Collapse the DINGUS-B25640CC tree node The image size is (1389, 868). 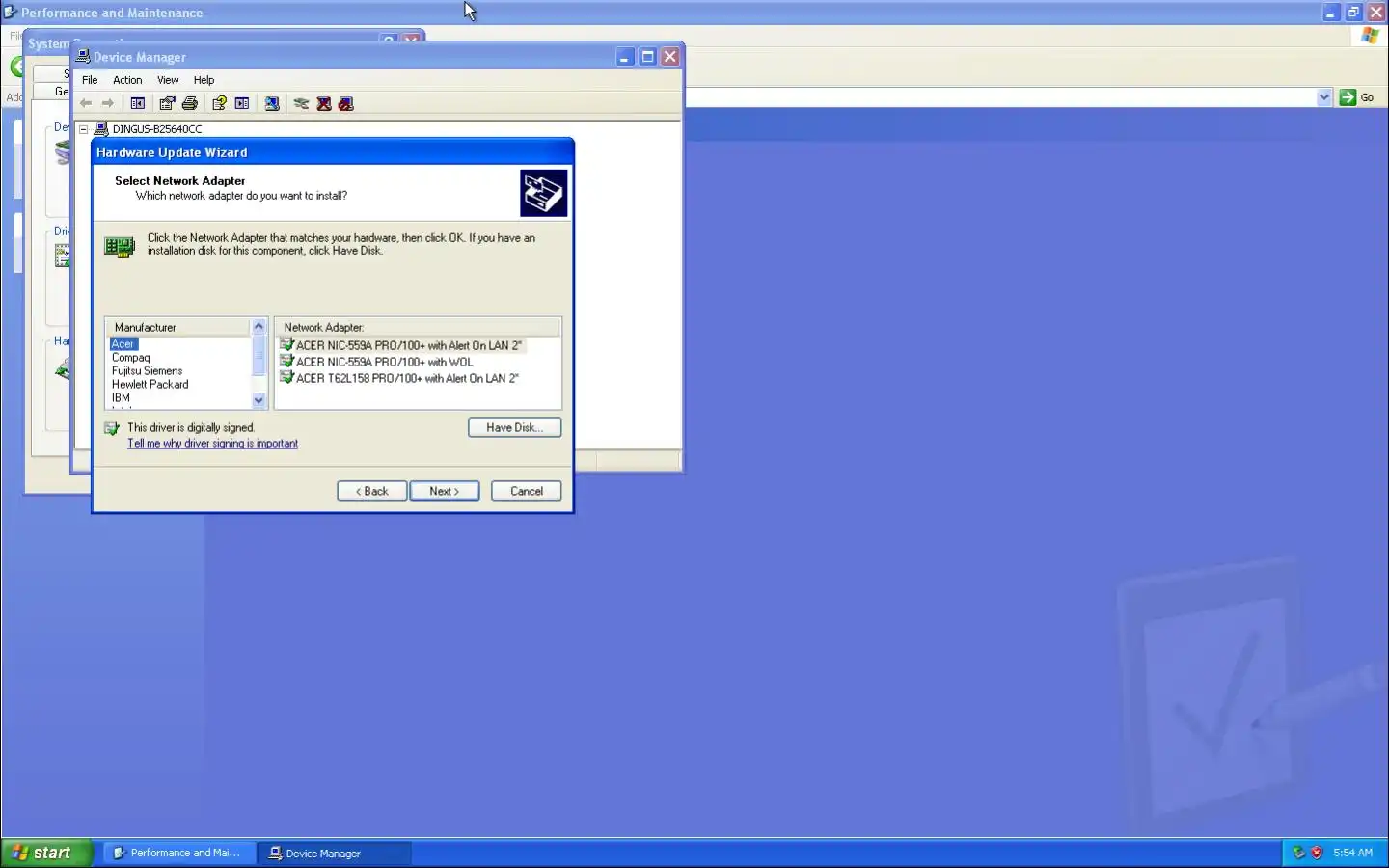tap(84, 129)
